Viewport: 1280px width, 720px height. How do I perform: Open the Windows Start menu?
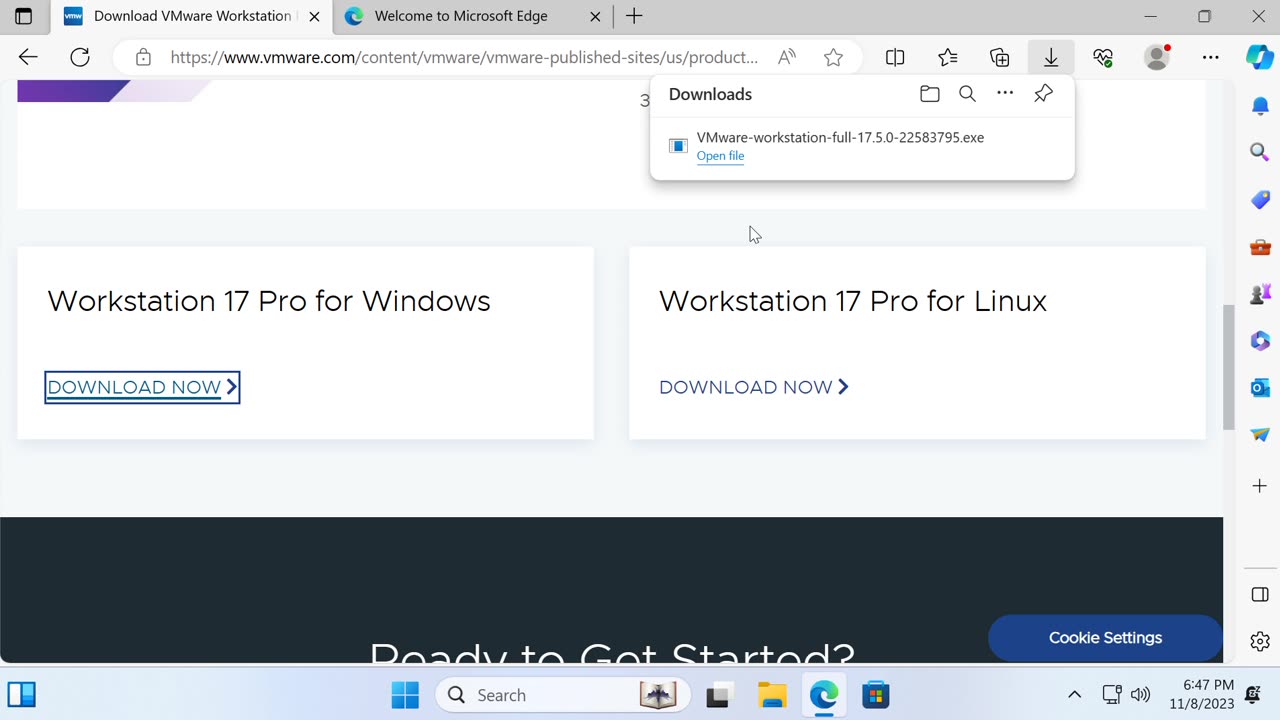tap(405, 695)
